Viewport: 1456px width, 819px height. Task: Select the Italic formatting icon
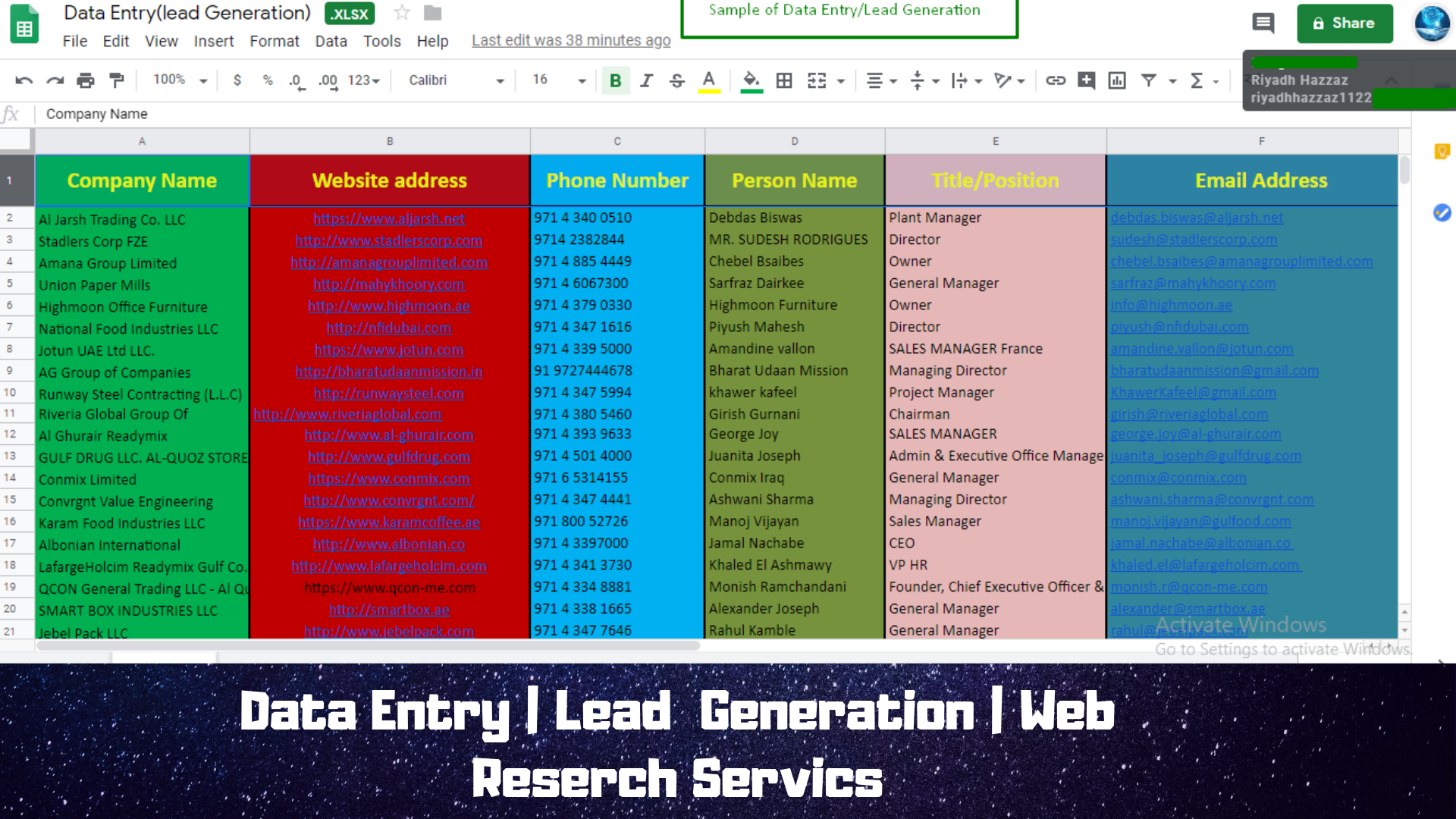[646, 80]
